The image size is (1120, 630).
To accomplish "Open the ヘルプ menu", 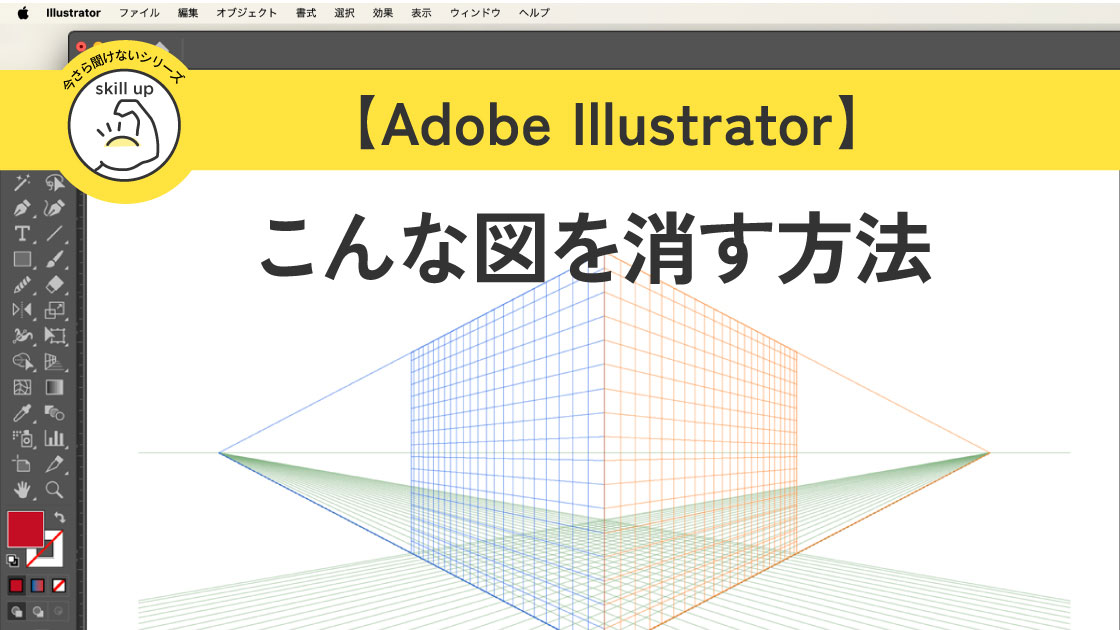I will point(534,13).
